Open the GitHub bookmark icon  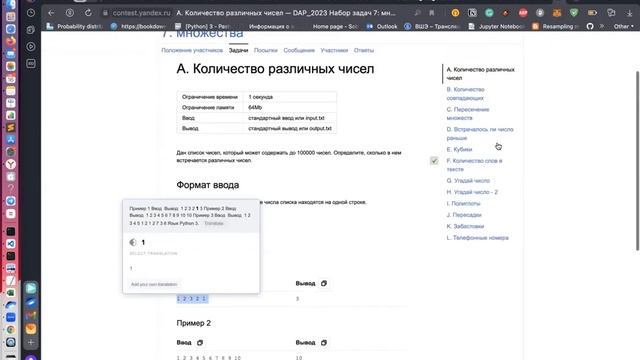[x=590, y=26]
